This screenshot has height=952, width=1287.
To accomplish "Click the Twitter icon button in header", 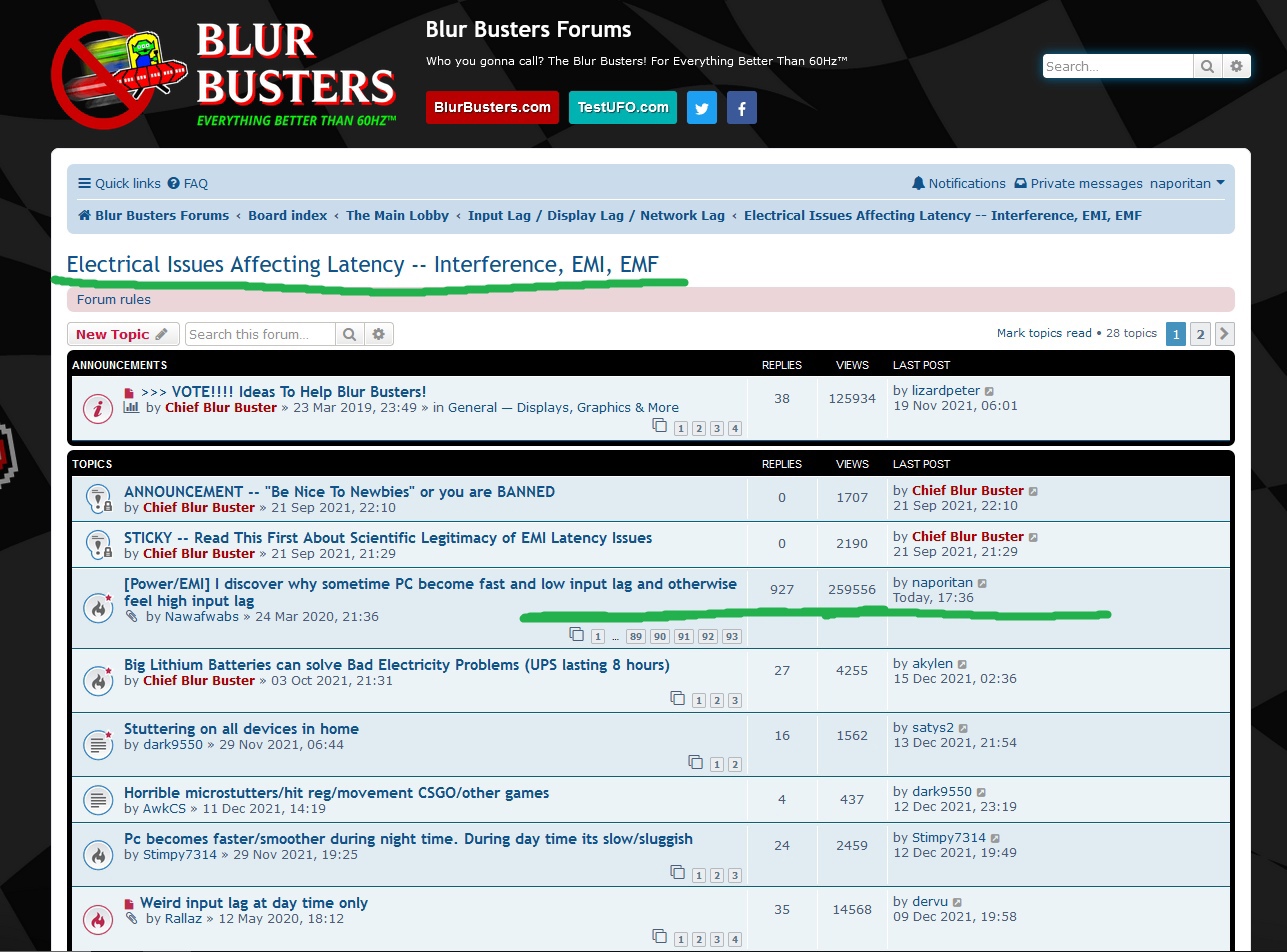I will [702, 108].
